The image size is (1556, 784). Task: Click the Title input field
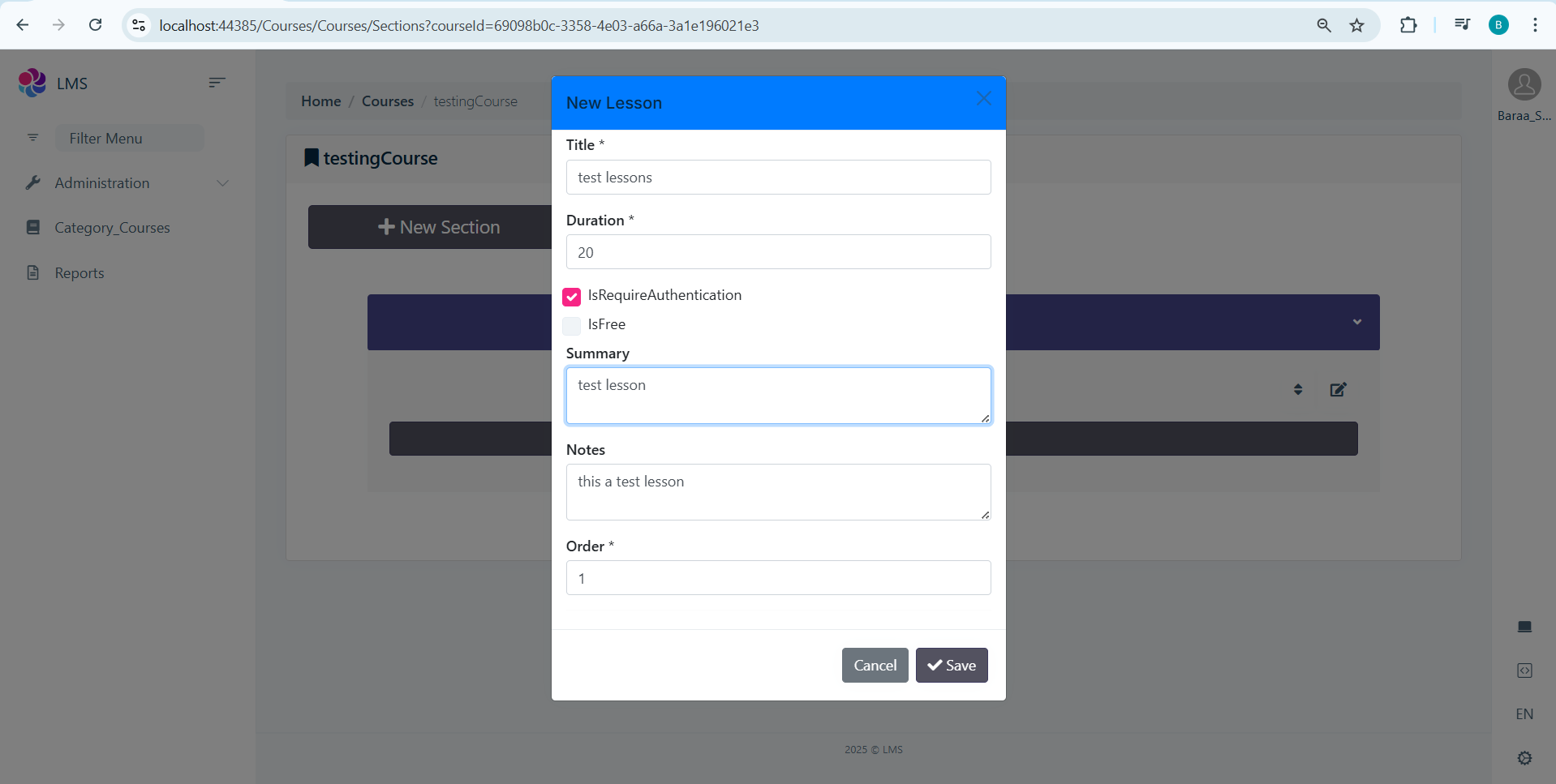point(779,177)
